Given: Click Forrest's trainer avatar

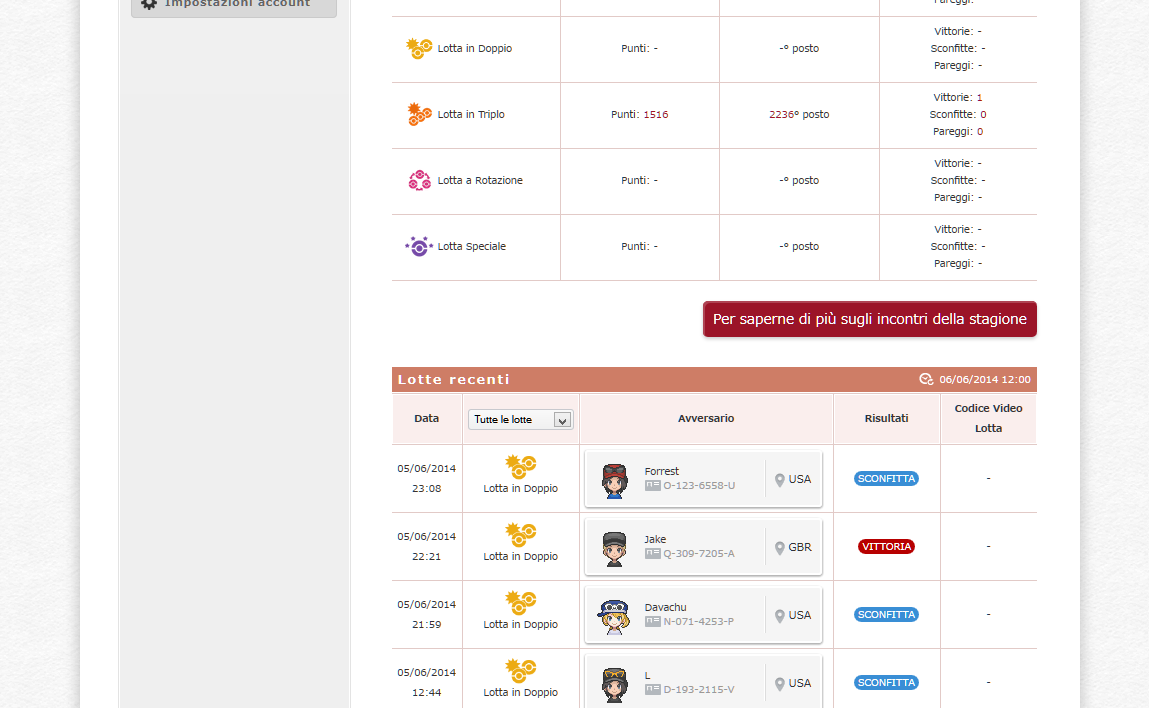Looking at the screenshot, I should pyautogui.click(x=614, y=480).
